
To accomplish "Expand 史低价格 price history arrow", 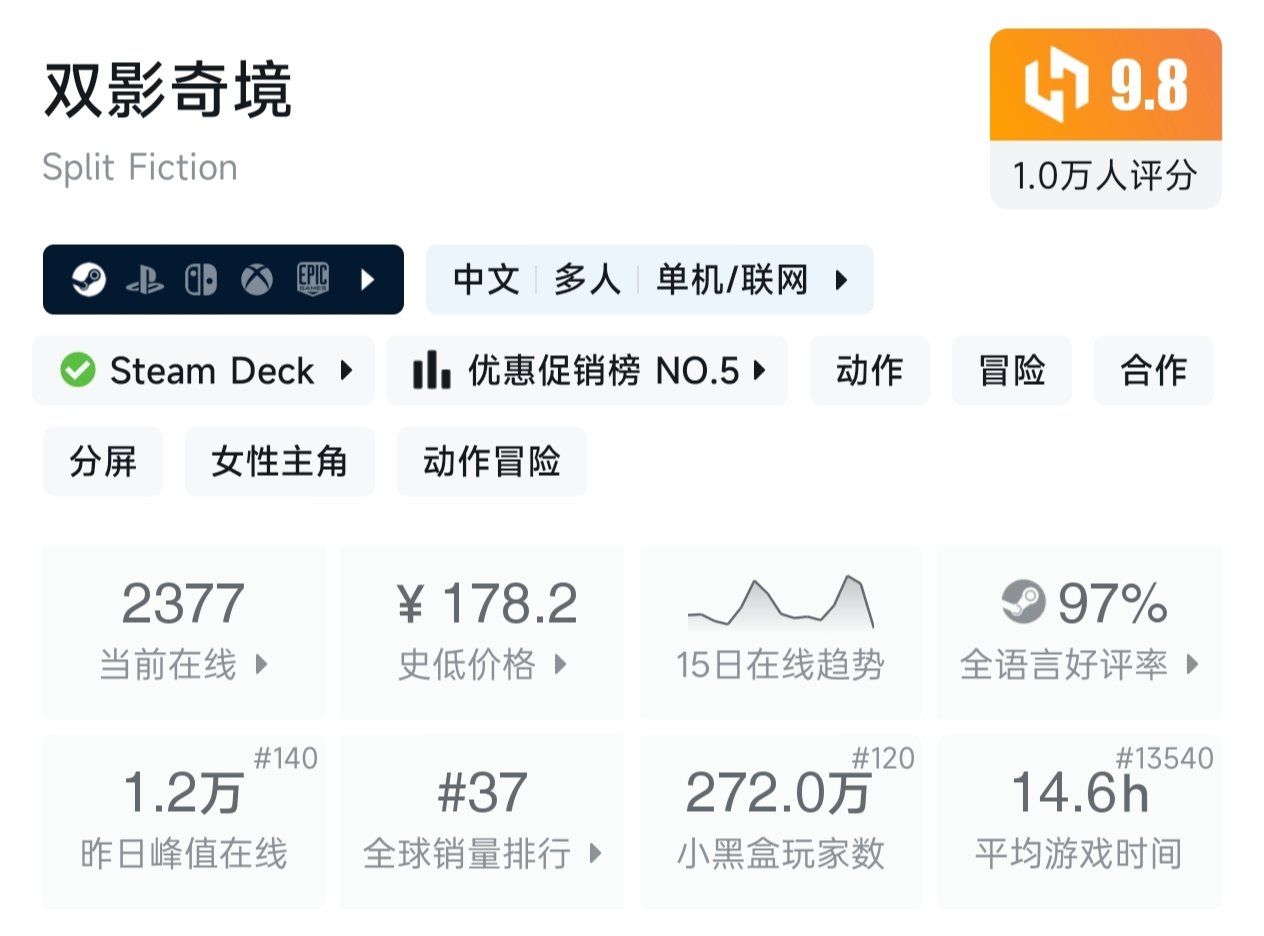I will (560, 664).
